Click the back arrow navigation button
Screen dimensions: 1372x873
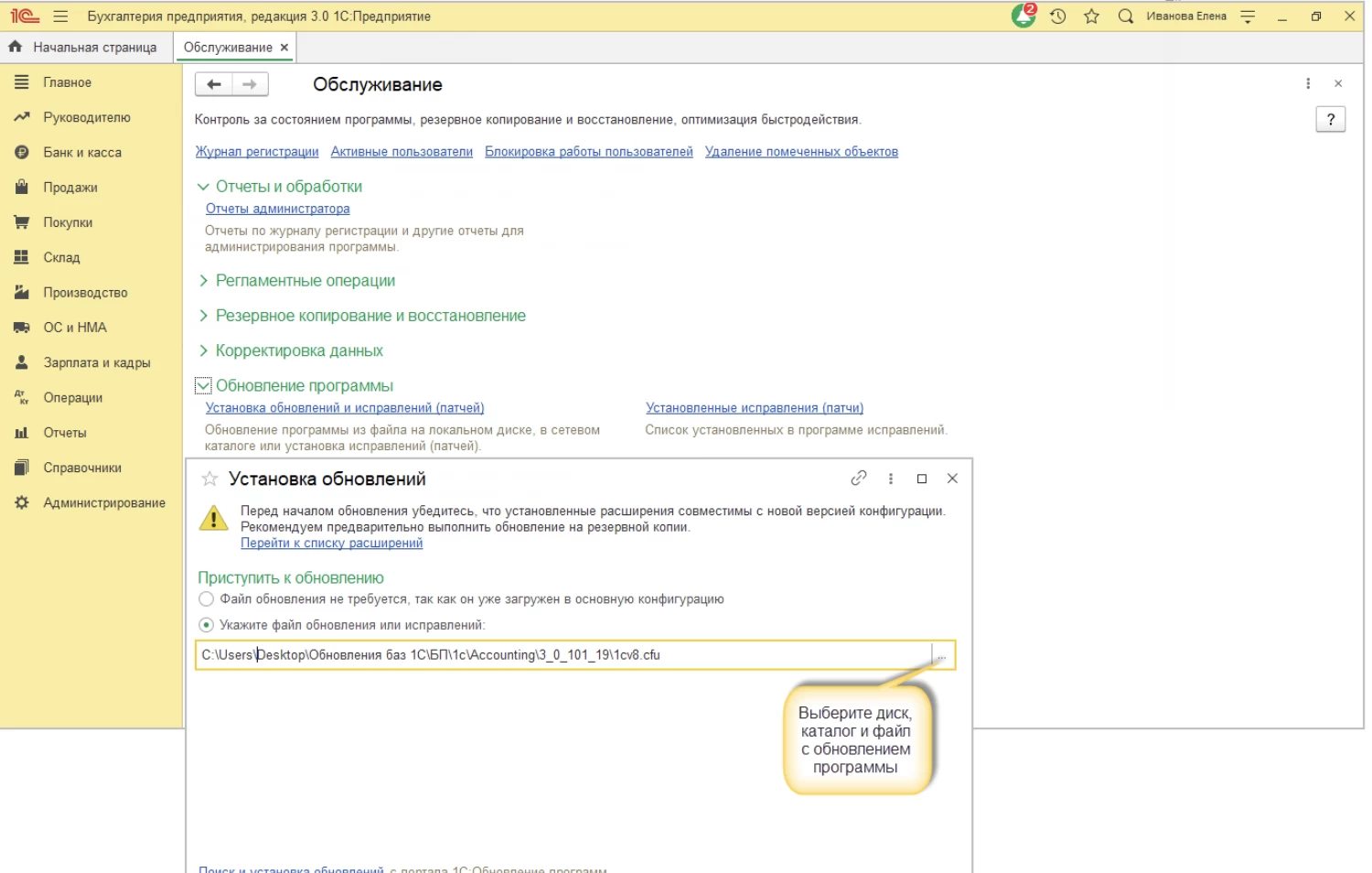(214, 84)
